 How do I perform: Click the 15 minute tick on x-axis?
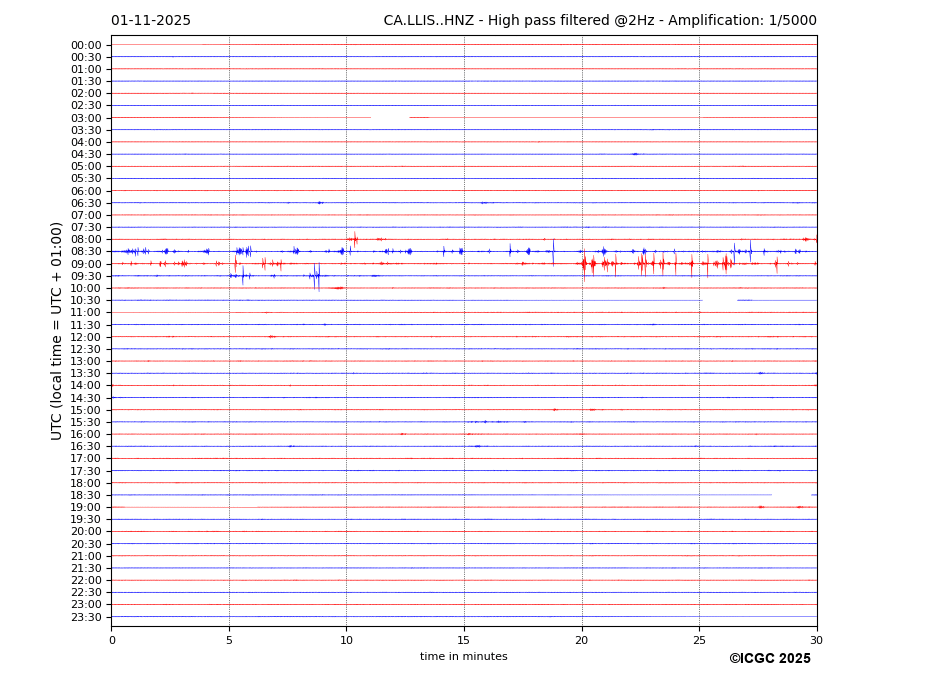pos(464,641)
